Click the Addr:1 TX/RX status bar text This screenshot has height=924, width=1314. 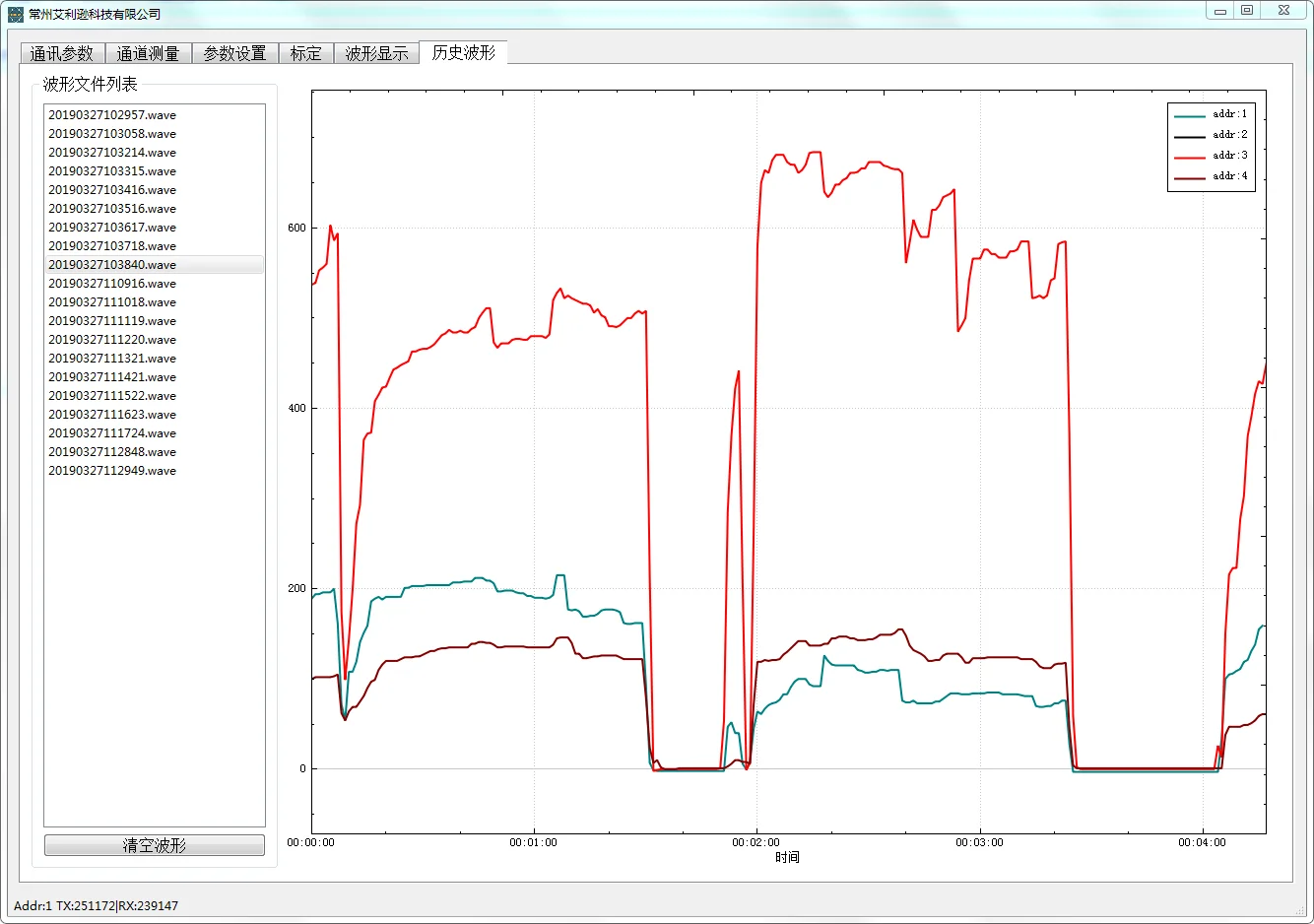[x=97, y=906]
